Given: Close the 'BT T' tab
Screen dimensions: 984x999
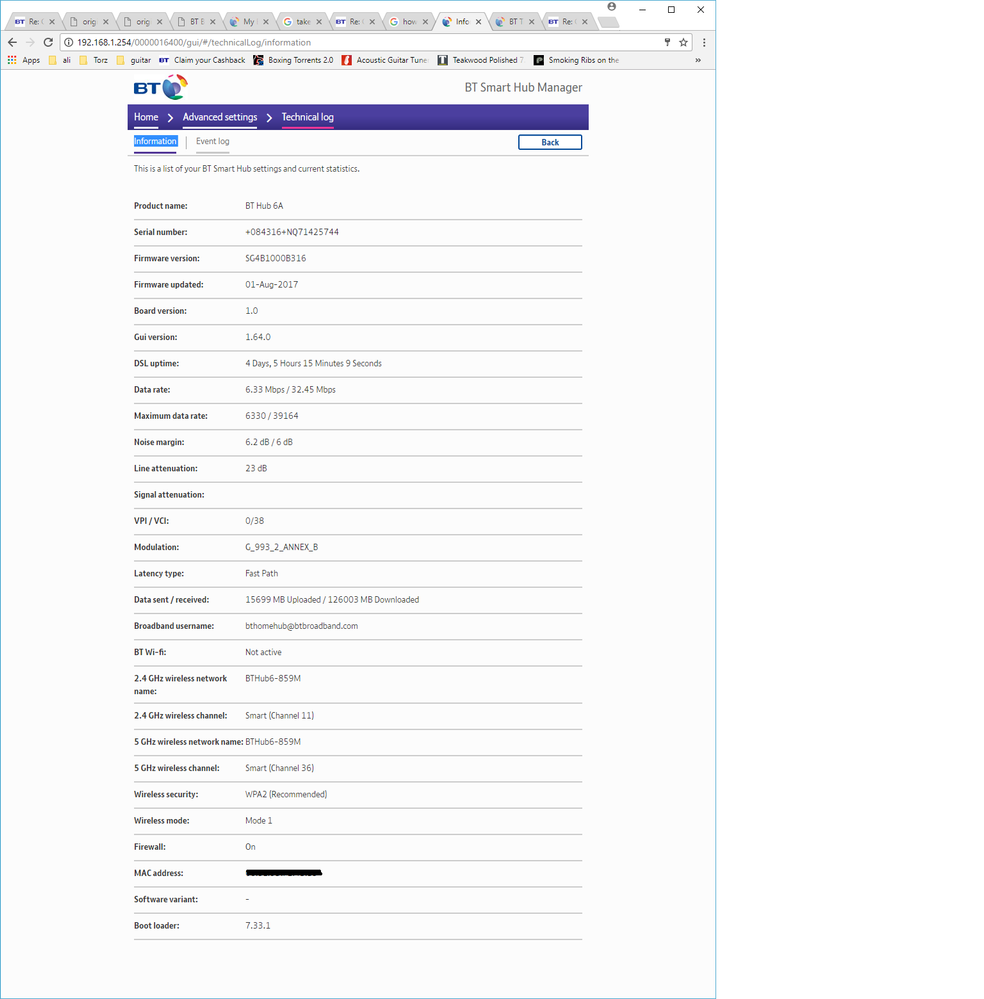Looking at the screenshot, I should (532, 22).
